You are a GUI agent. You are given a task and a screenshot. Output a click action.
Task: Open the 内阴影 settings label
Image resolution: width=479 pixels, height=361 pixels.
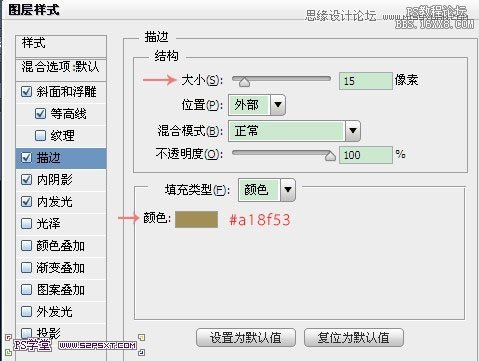[54, 180]
